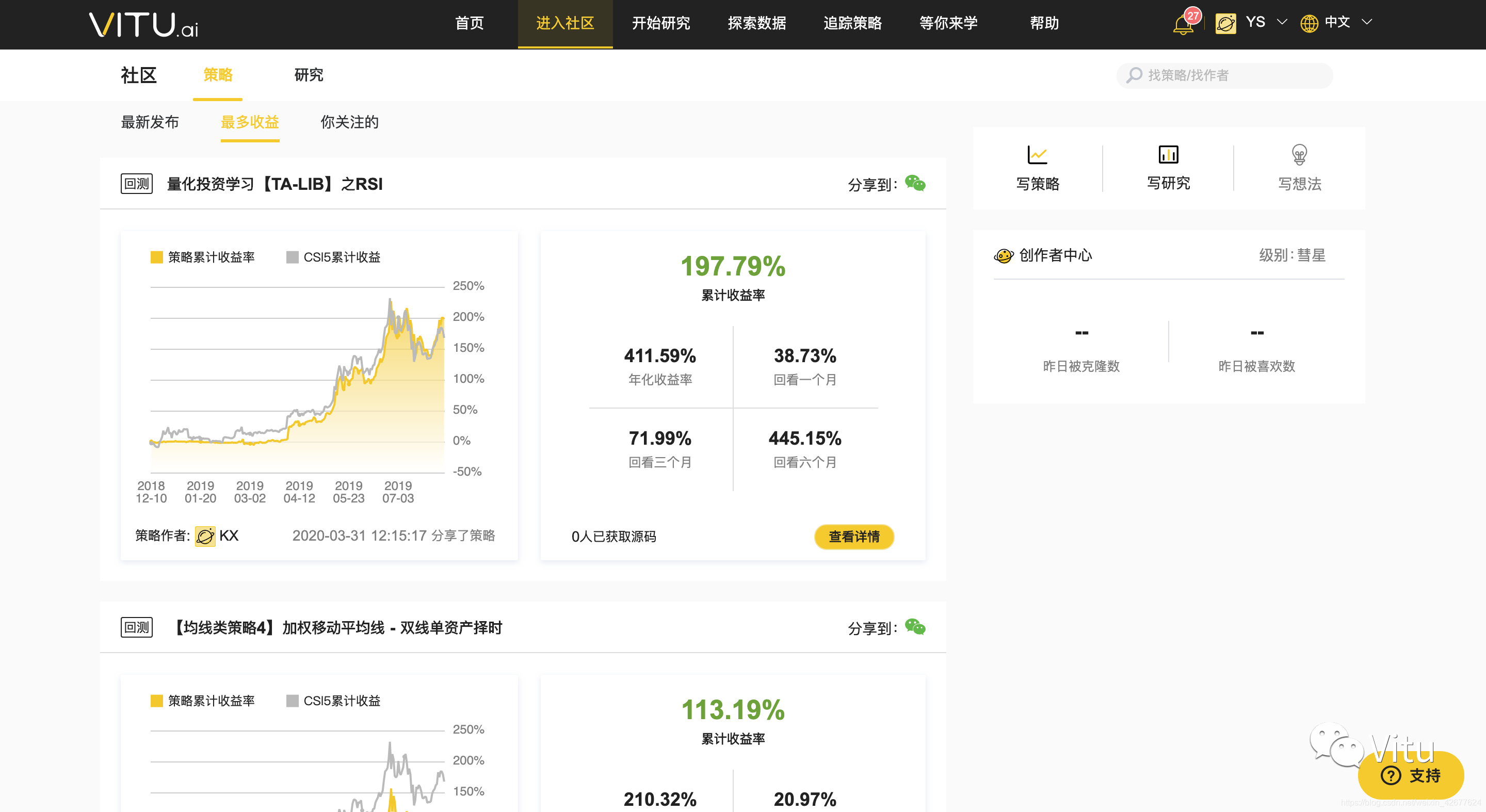Click the 查看详情 button
Image resolution: width=1486 pixels, height=812 pixels.
tap(854, 537)
